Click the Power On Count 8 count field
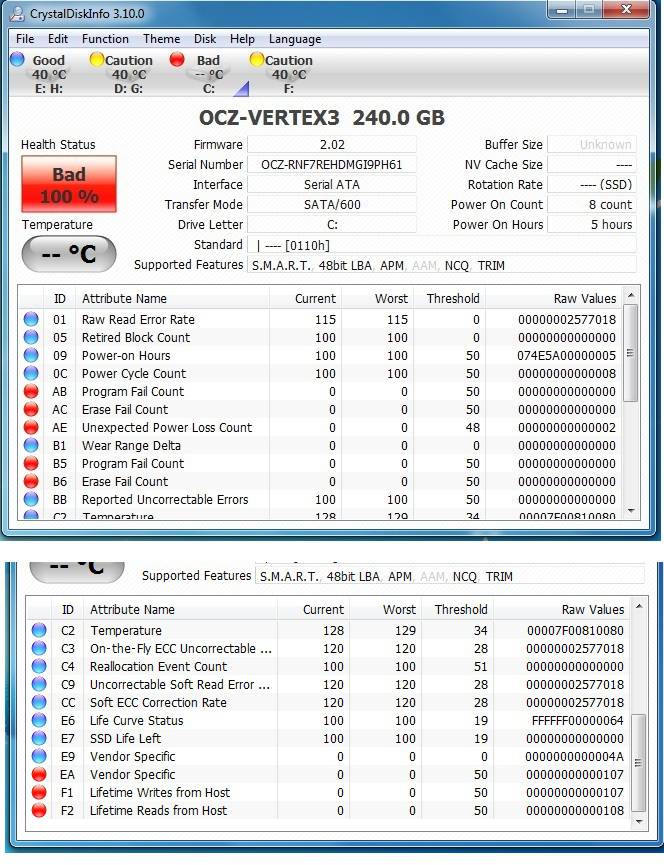 [592, 205]
